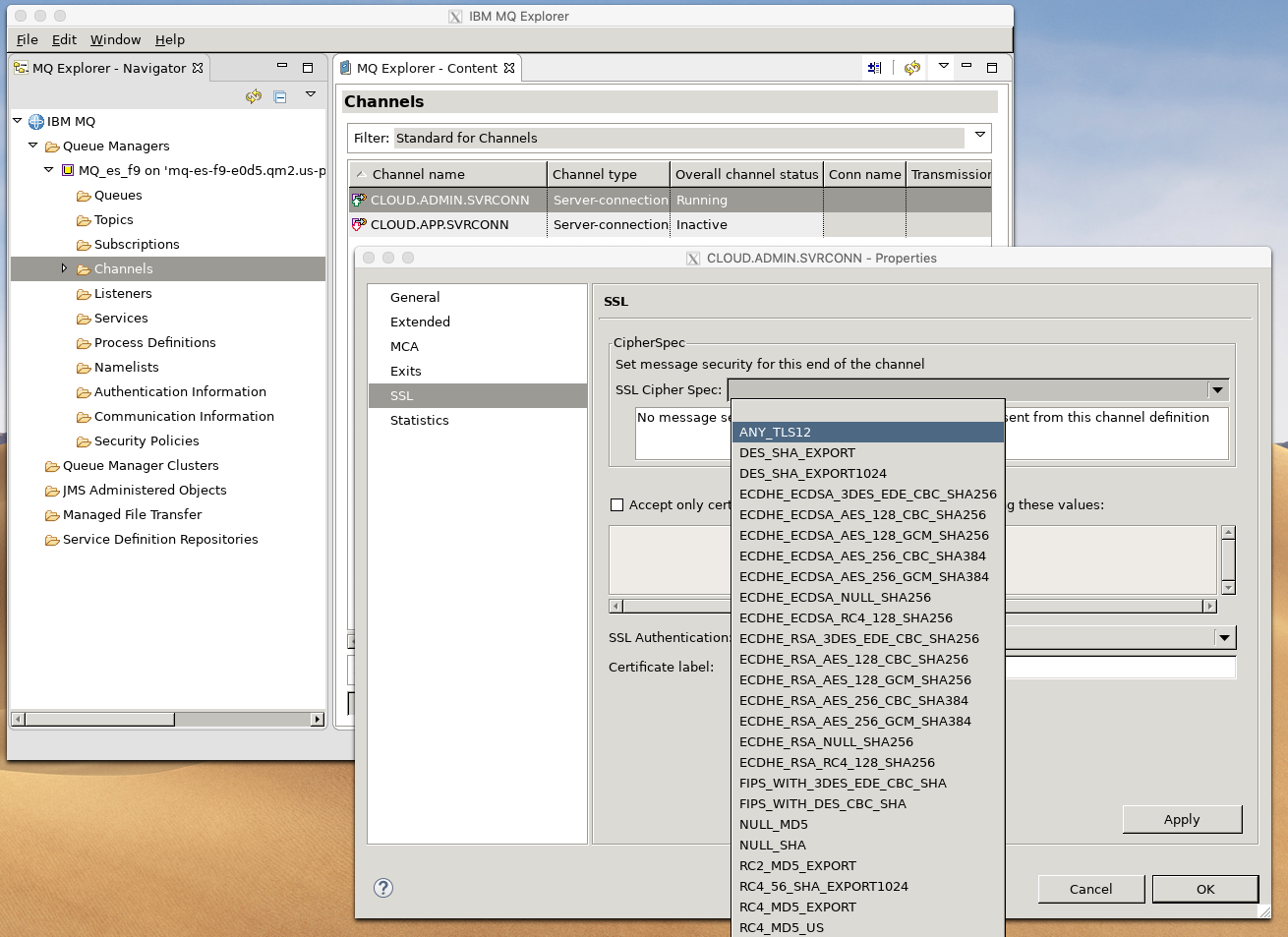Expand the Channels tree item
The height and width of the screenshot is (937, 1288).
point(64,268)
